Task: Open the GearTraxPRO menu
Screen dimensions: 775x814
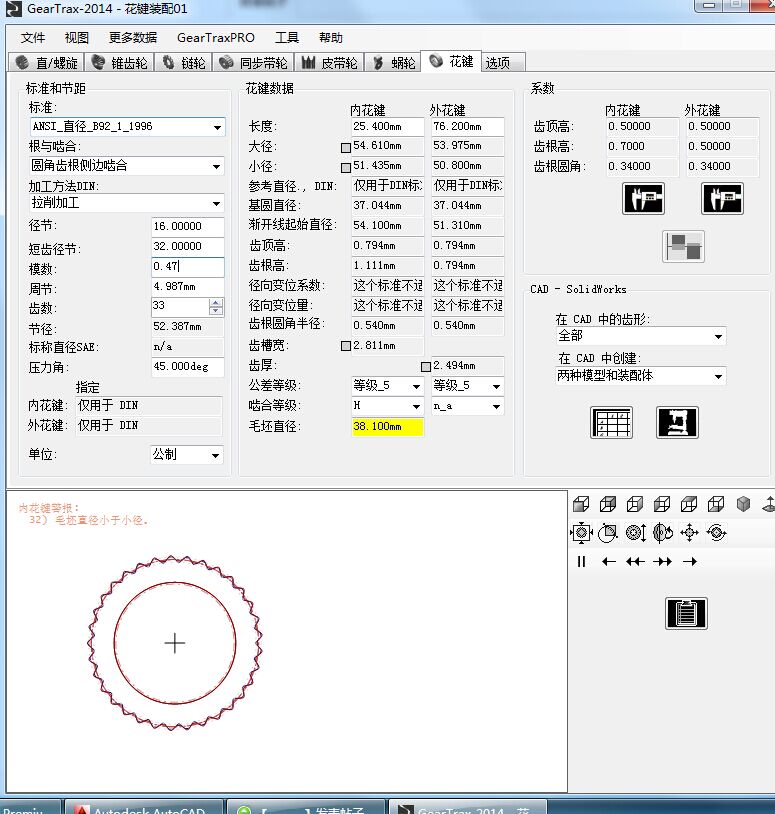Action: pyautogui.click(x=216, y=38)
